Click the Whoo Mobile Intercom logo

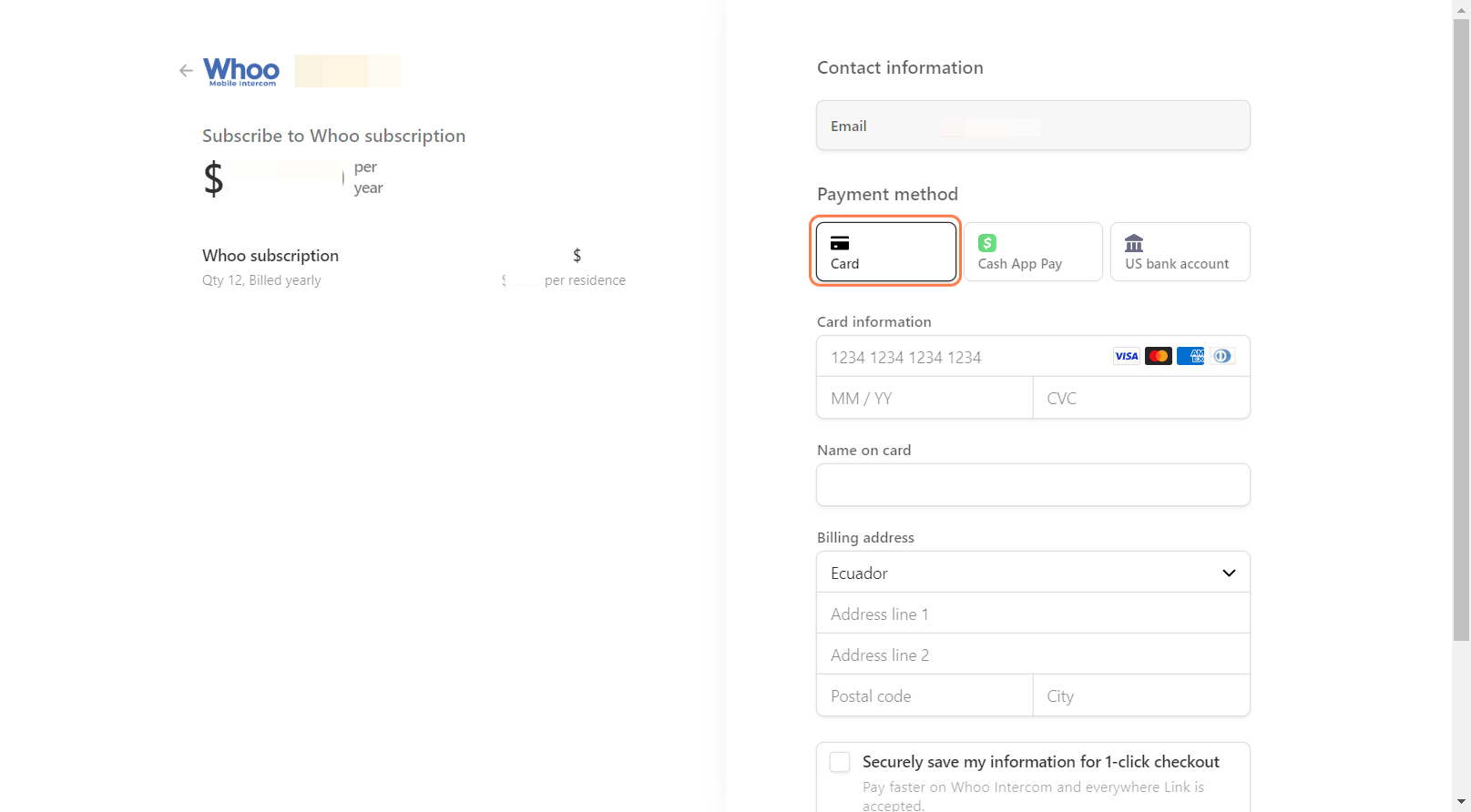pyautogui.click(x=241, y=72)
